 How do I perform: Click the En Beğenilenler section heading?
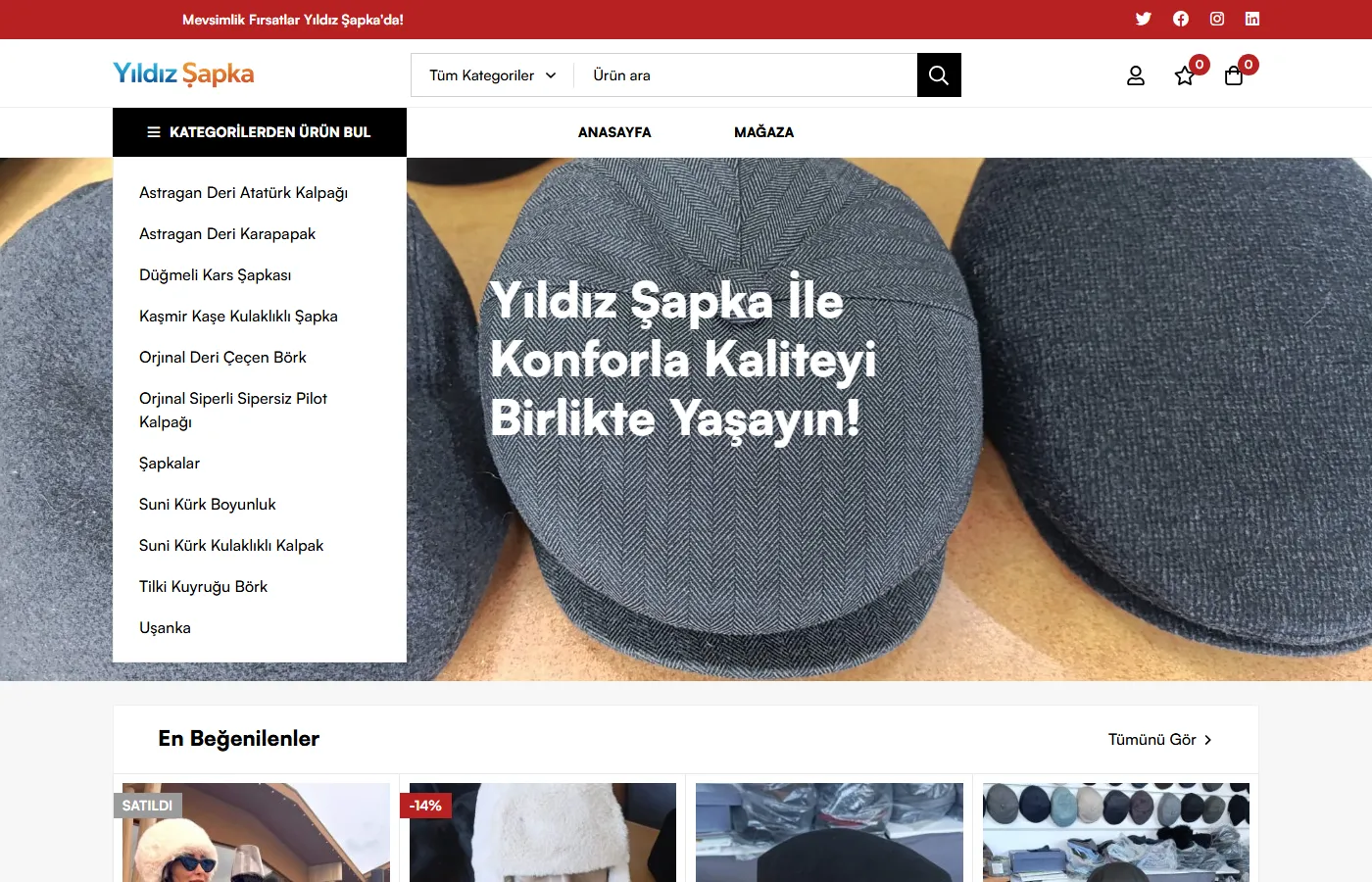(239, 739)
